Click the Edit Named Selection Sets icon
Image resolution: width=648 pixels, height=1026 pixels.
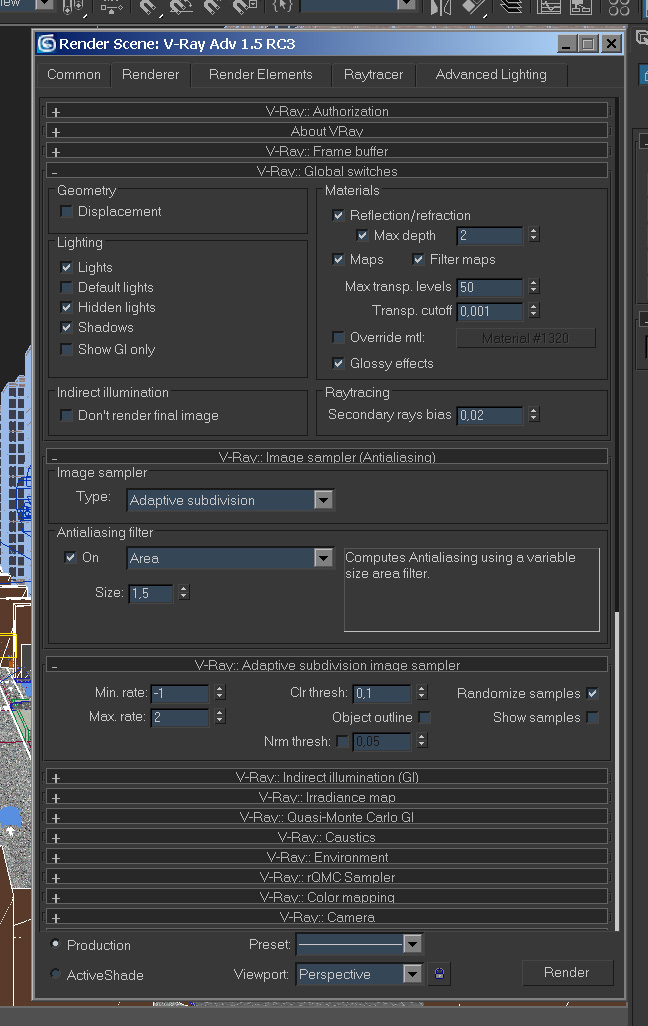pyautogui.click(x=282, y=7)
